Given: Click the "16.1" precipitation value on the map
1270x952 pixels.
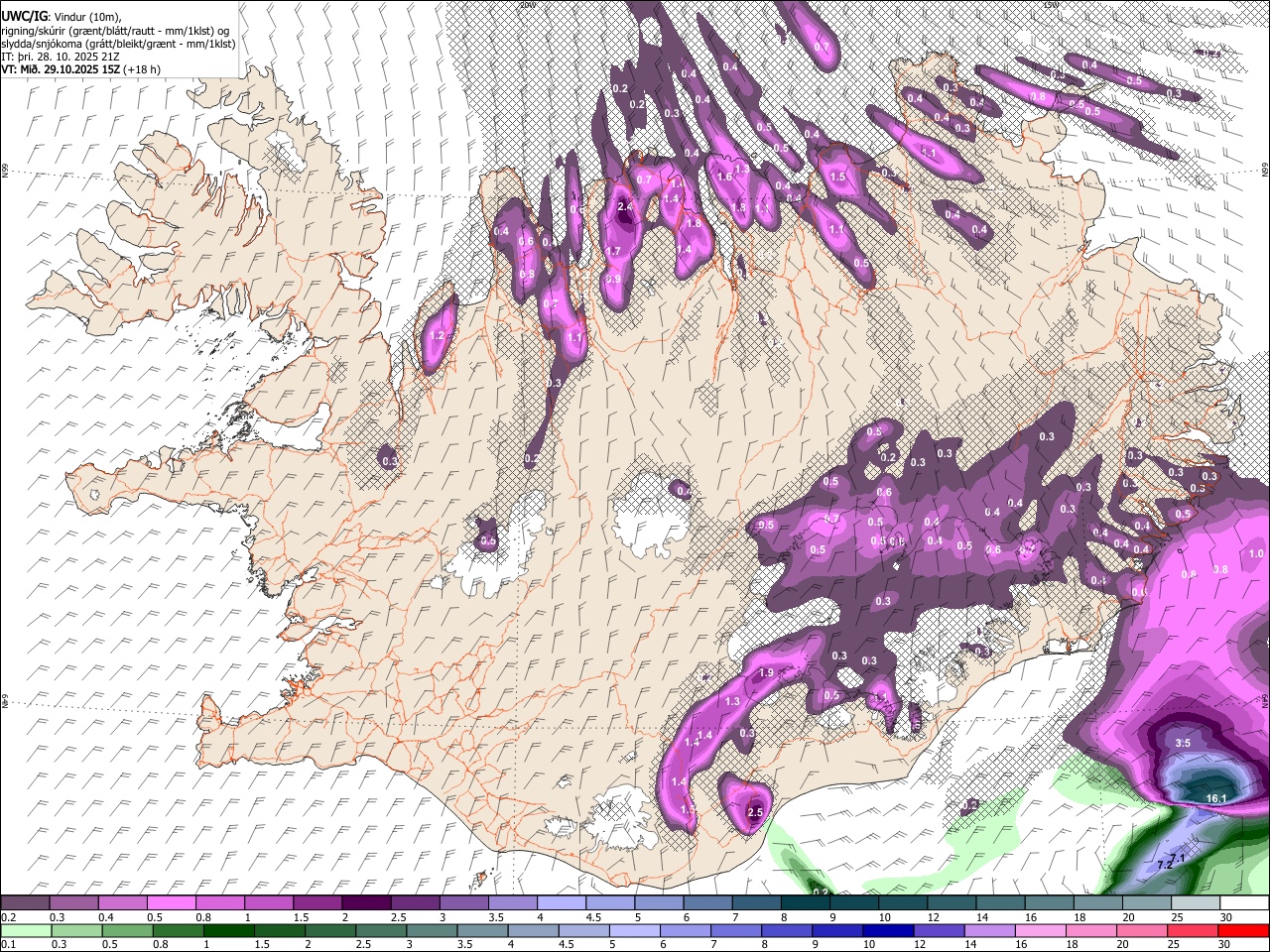Looking at the screenshot, I should click(1216, 798).
